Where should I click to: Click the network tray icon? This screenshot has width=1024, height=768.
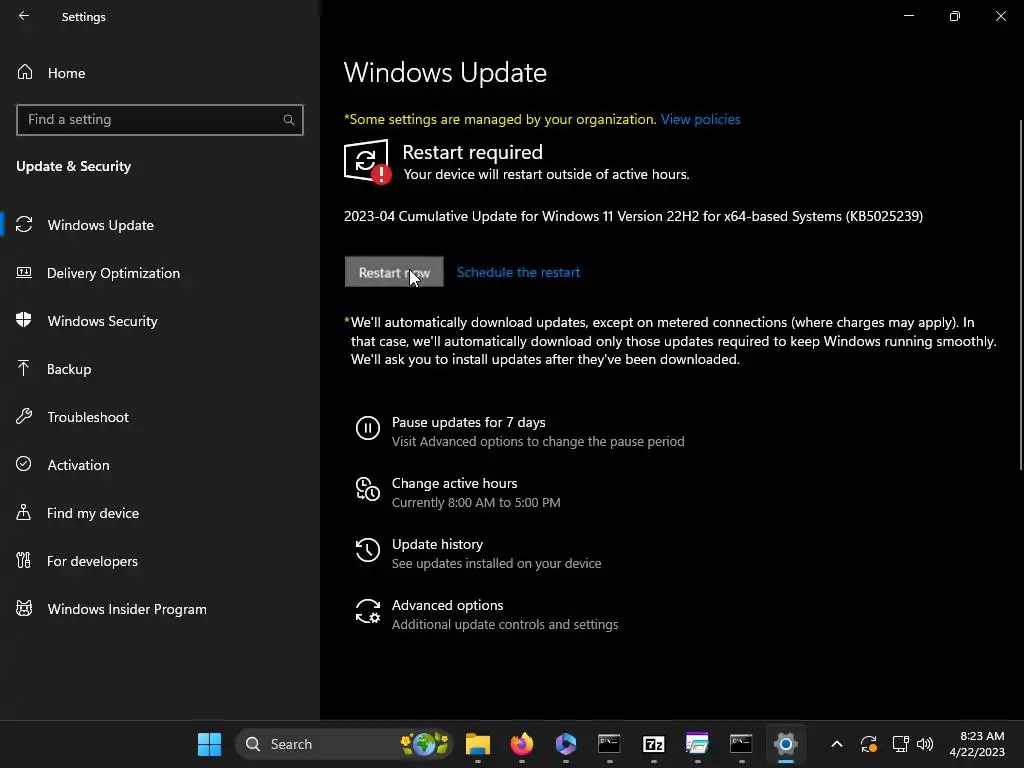901,744
